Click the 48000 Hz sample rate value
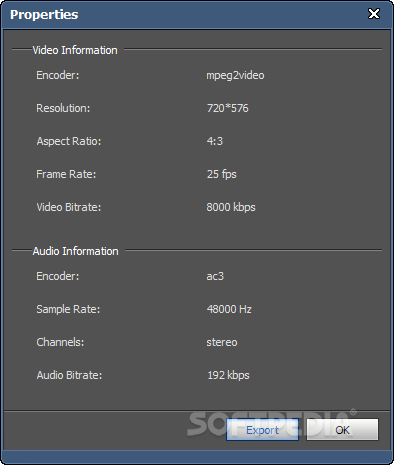The height and width of the screenshot is (465, 394). 229,309
